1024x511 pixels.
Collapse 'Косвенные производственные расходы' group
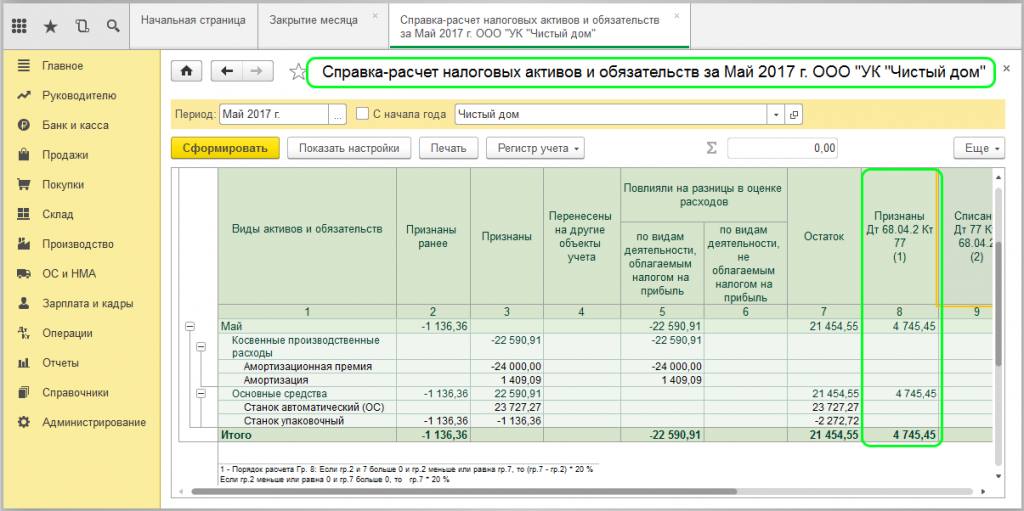click(200, 347)
